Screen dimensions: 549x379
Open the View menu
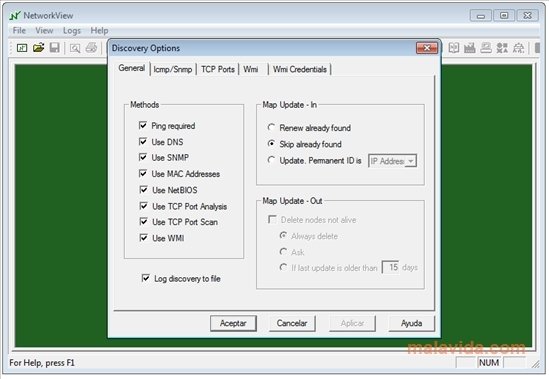[44, 30]
